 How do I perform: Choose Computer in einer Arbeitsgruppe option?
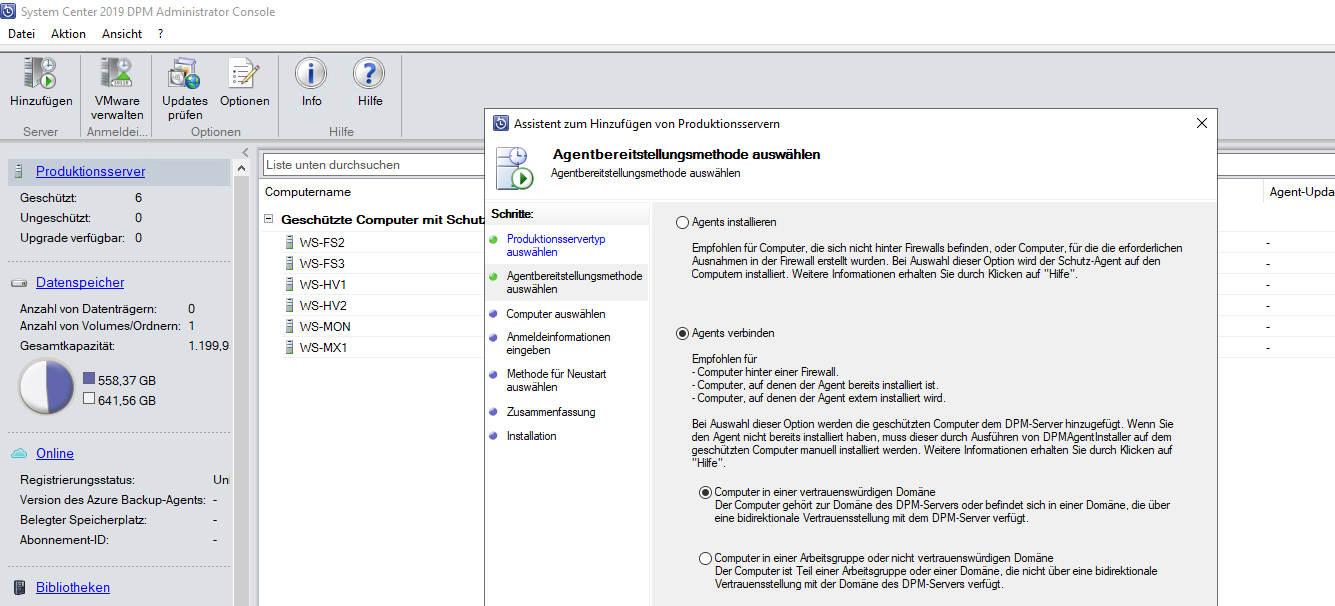pyautogui.click(x=706, y=558)
